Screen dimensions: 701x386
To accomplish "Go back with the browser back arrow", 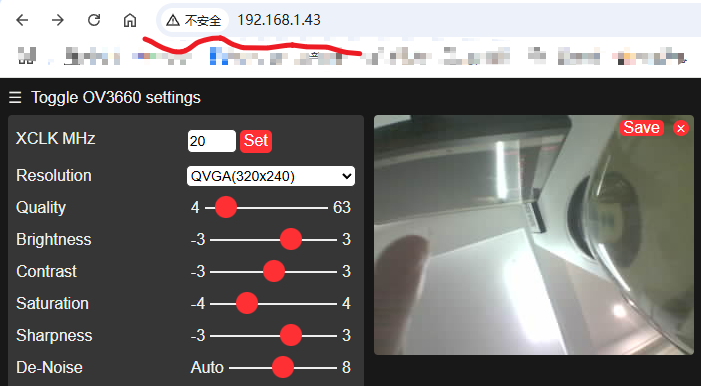I will coord(22,20).
